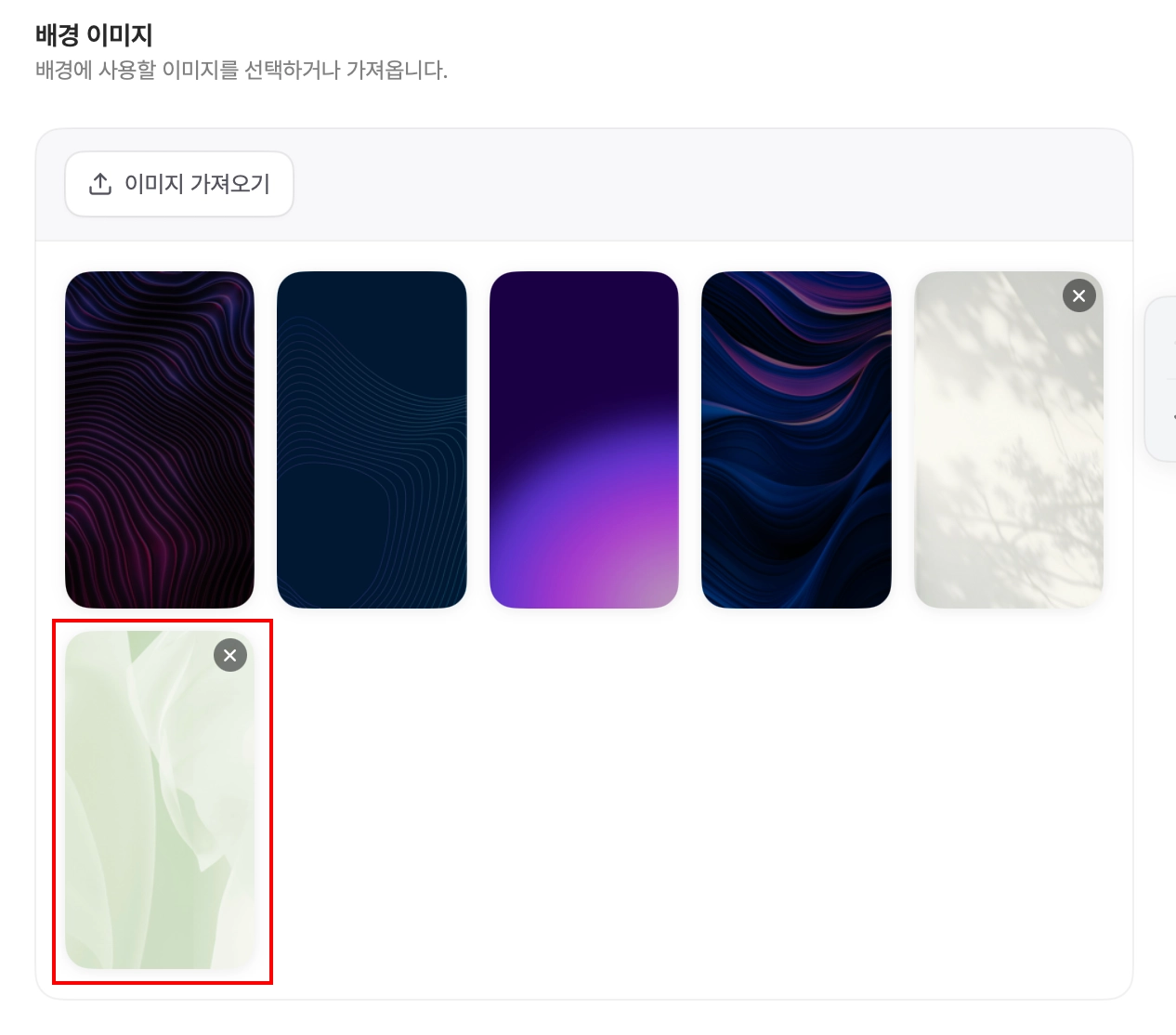Click the 배경 이미지 section heading
The image size is (1176, 1035).
click(x=94, y=35)
